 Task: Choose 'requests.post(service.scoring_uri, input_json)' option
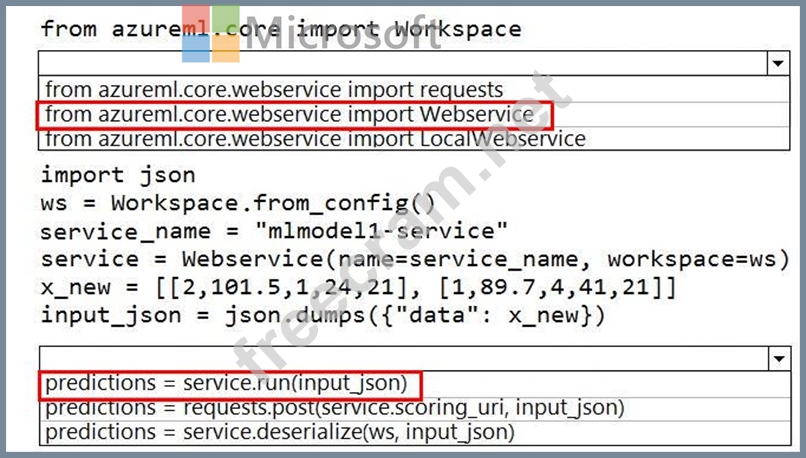coord(335,408)
